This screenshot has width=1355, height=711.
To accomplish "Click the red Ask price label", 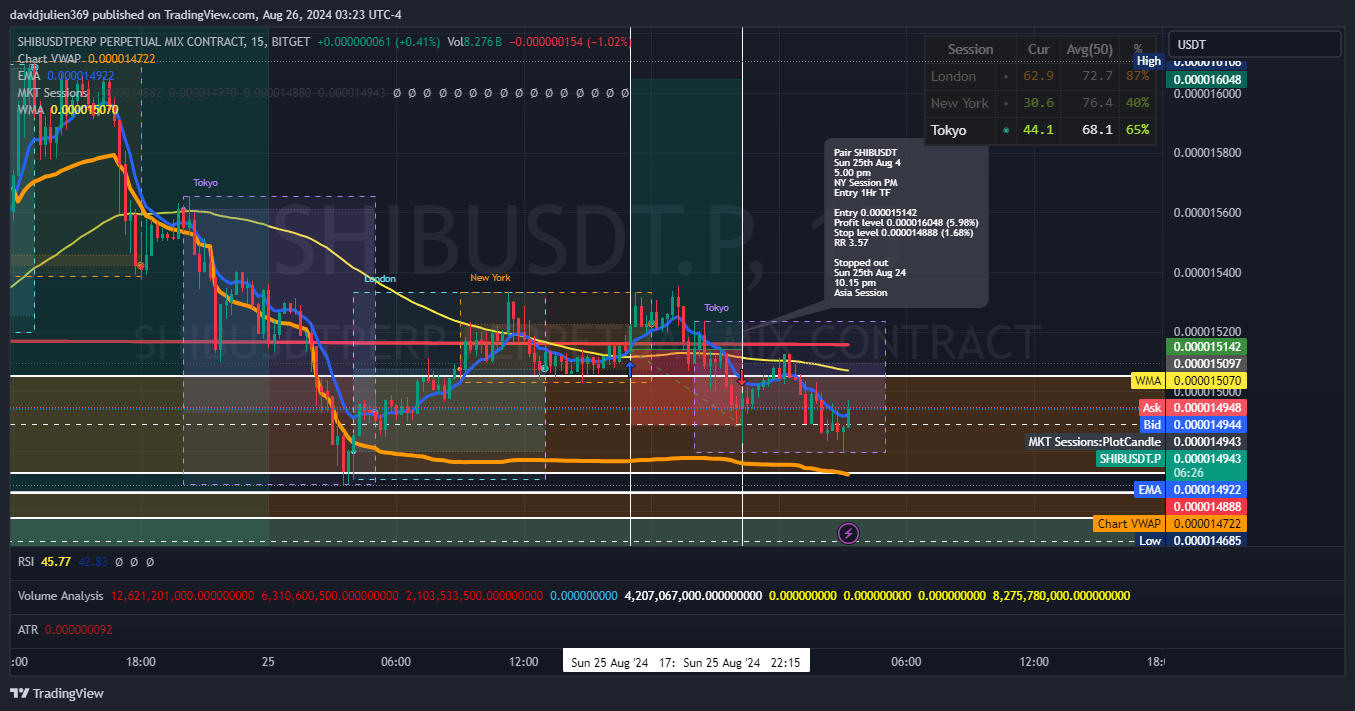I will tap(1152, 408).
